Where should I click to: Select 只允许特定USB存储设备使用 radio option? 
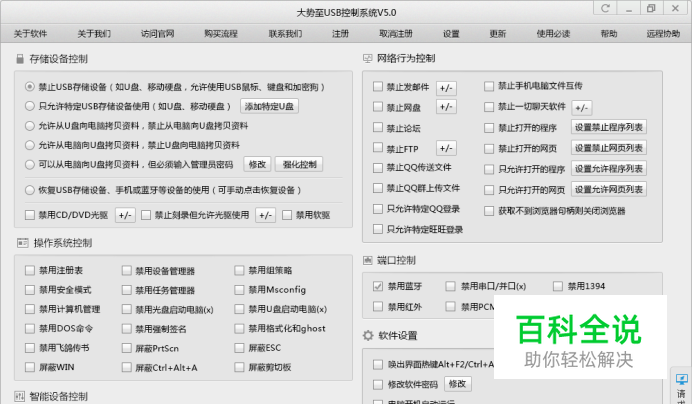[x=30, y=106]
